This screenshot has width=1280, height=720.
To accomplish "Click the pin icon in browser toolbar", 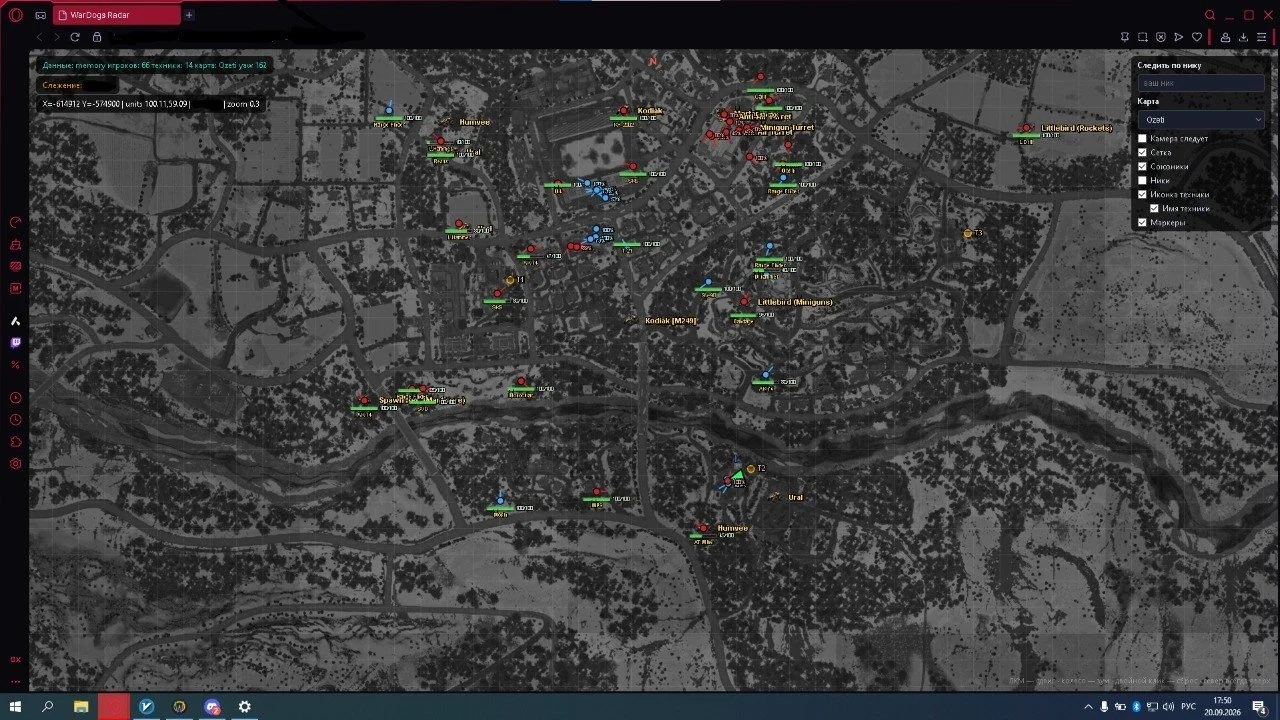I will (1125, 37).
